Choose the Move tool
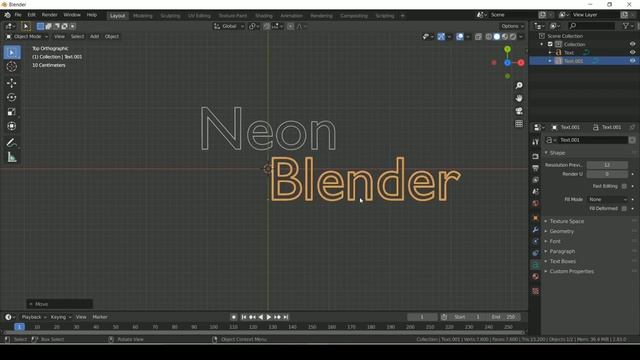This screenshot has width=640, height=360. click(x=12, y=83)
